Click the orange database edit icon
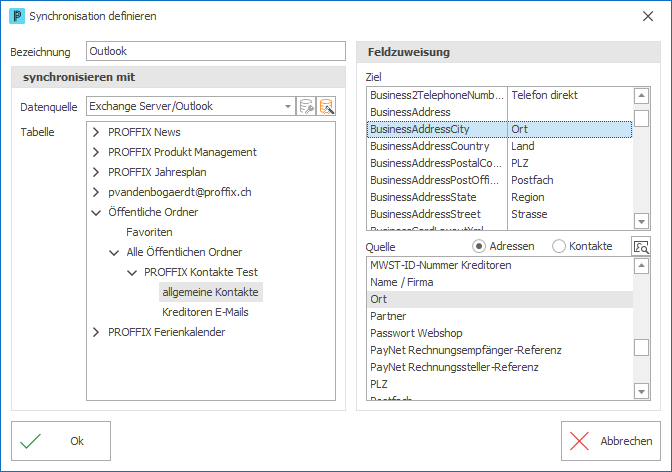The image size is (672, 472). 326,106
